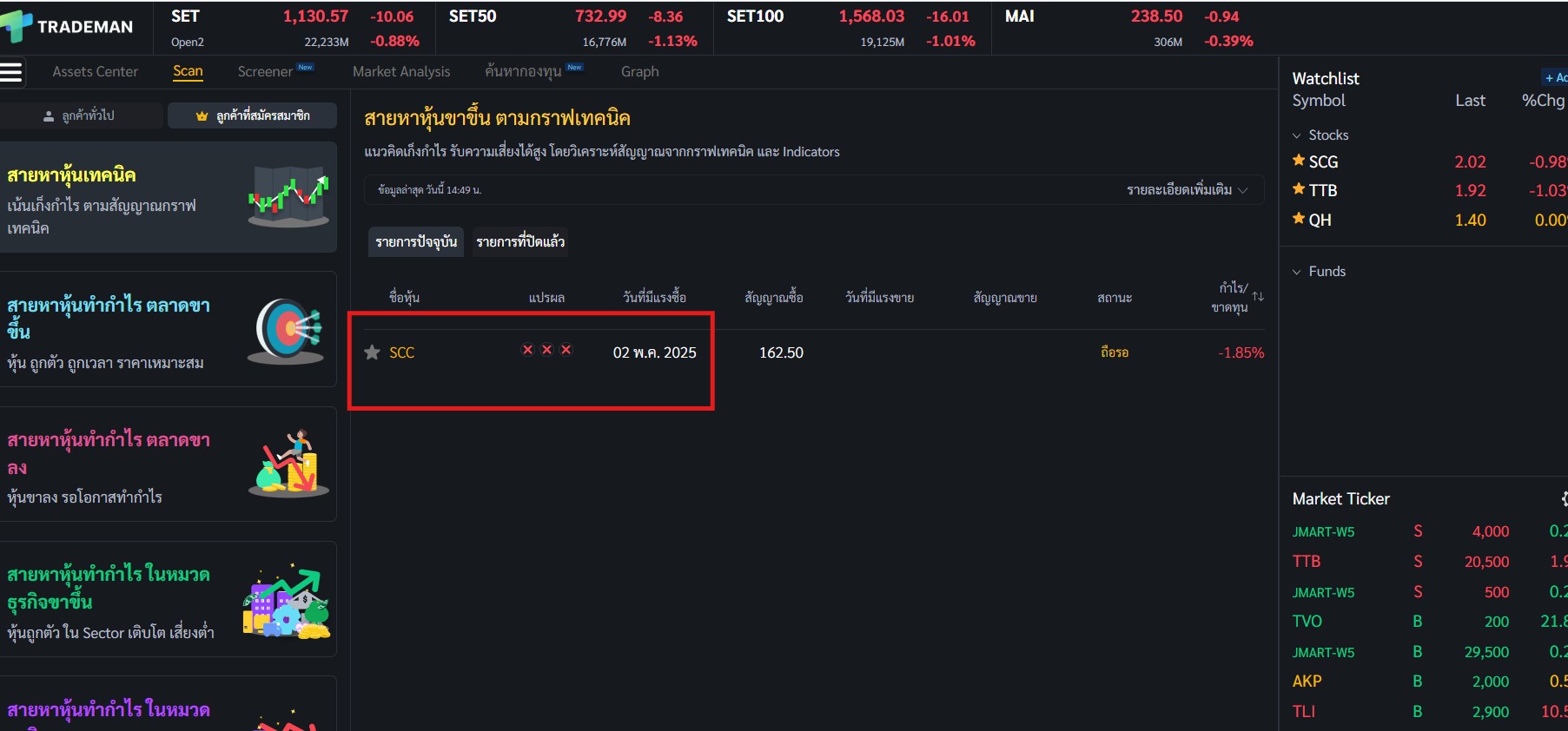Open Market Analysis tab
The width and height of the screenshot is (1568, 731).
pos(401,72)
